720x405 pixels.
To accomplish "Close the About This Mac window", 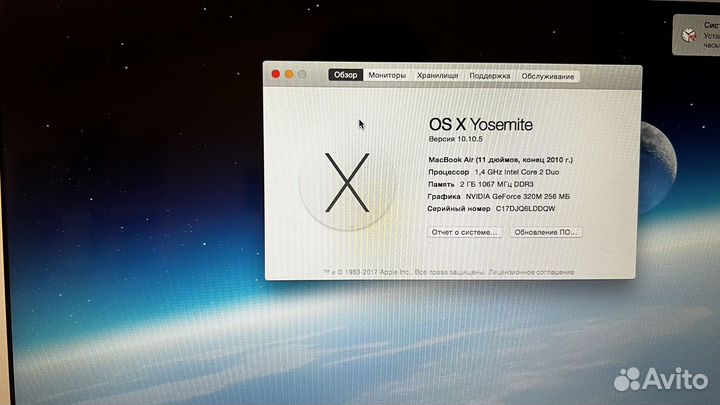I will pyautogui.click(x=276, y=74).
